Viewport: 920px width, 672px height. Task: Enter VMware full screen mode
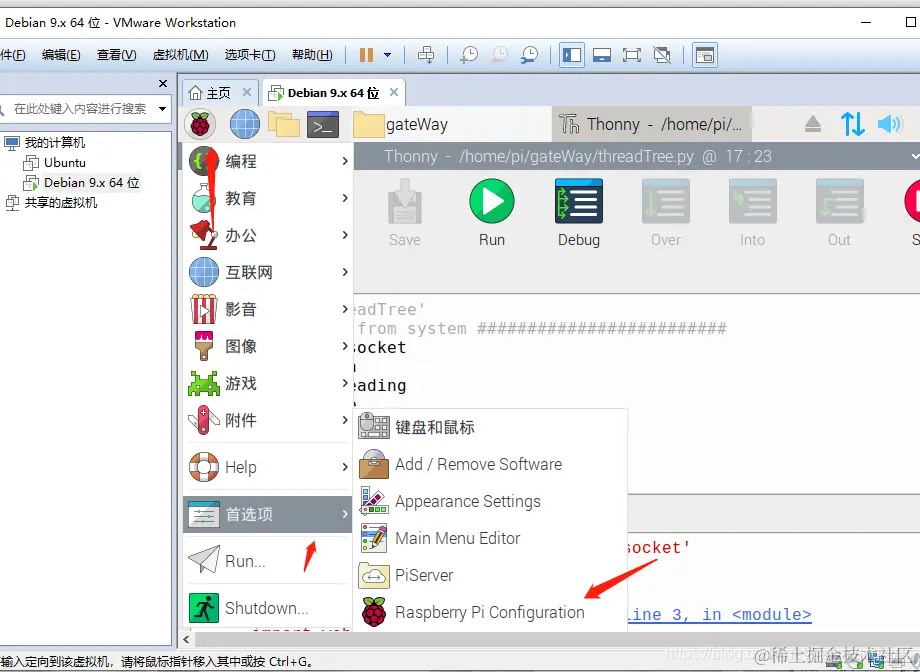(632, 55)
